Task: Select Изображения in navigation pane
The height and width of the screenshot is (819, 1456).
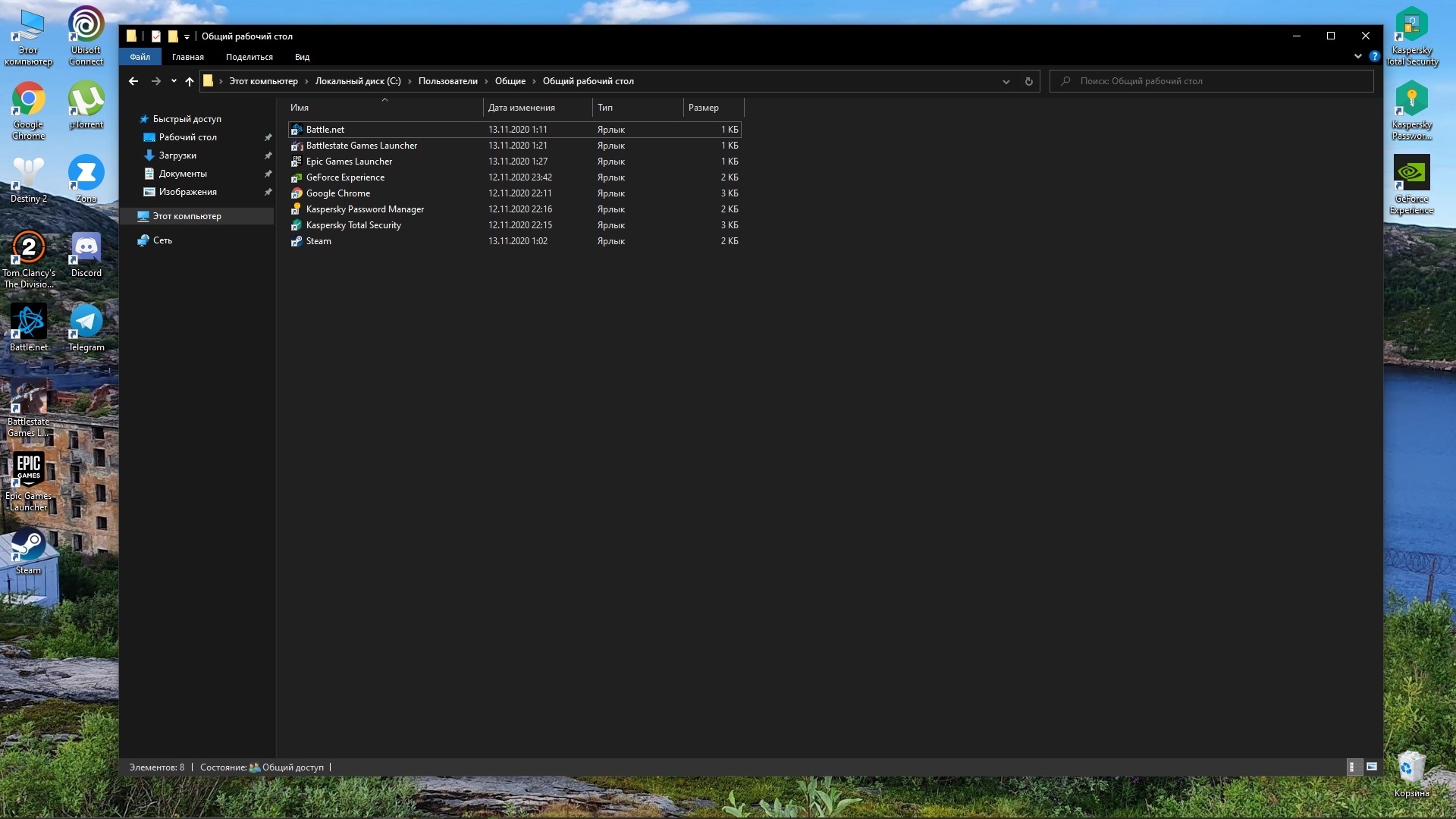Action: pos(187,192)
